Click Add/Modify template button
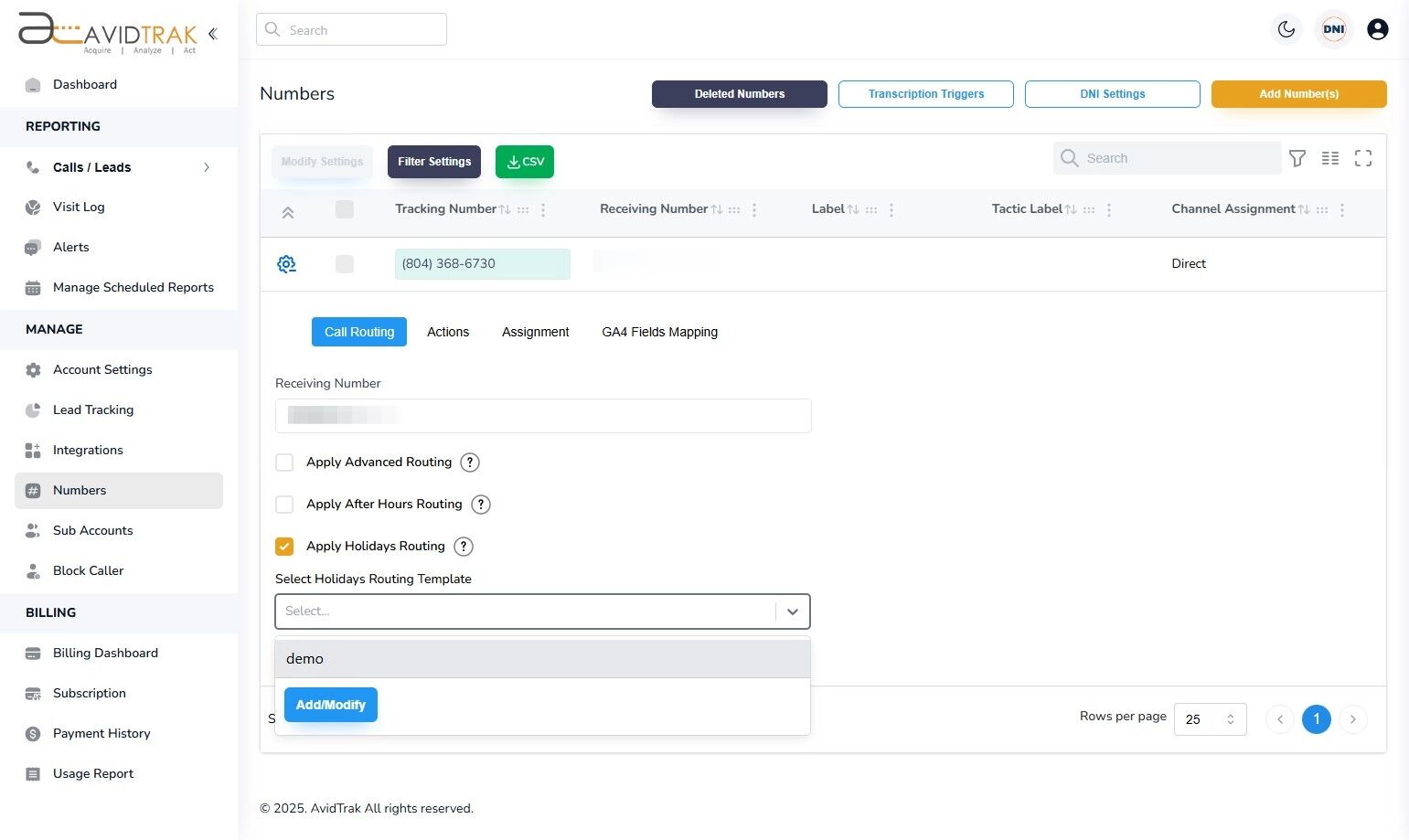 click(x=331, y=705)
